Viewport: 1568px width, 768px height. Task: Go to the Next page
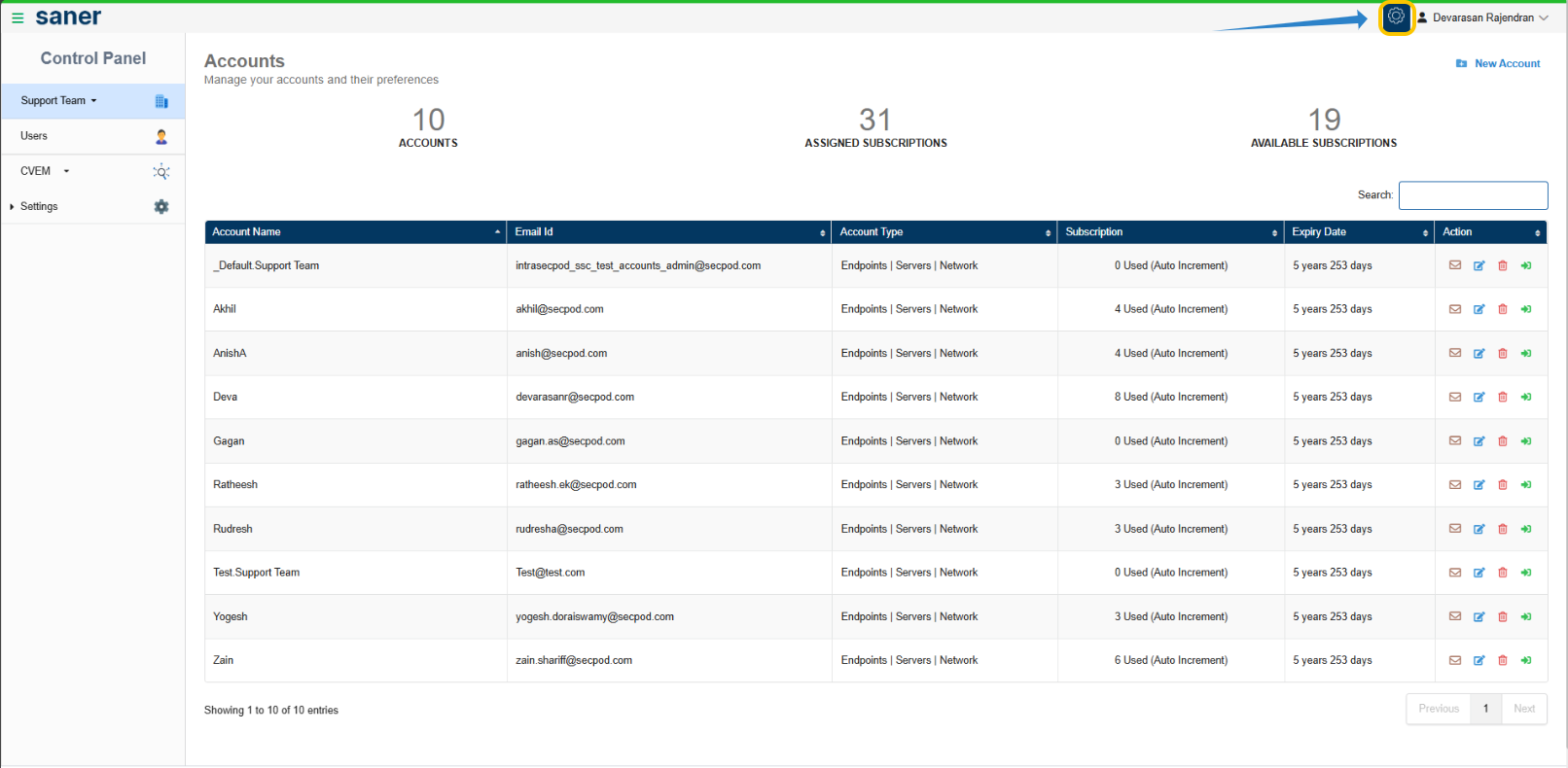coord(1524,709)
